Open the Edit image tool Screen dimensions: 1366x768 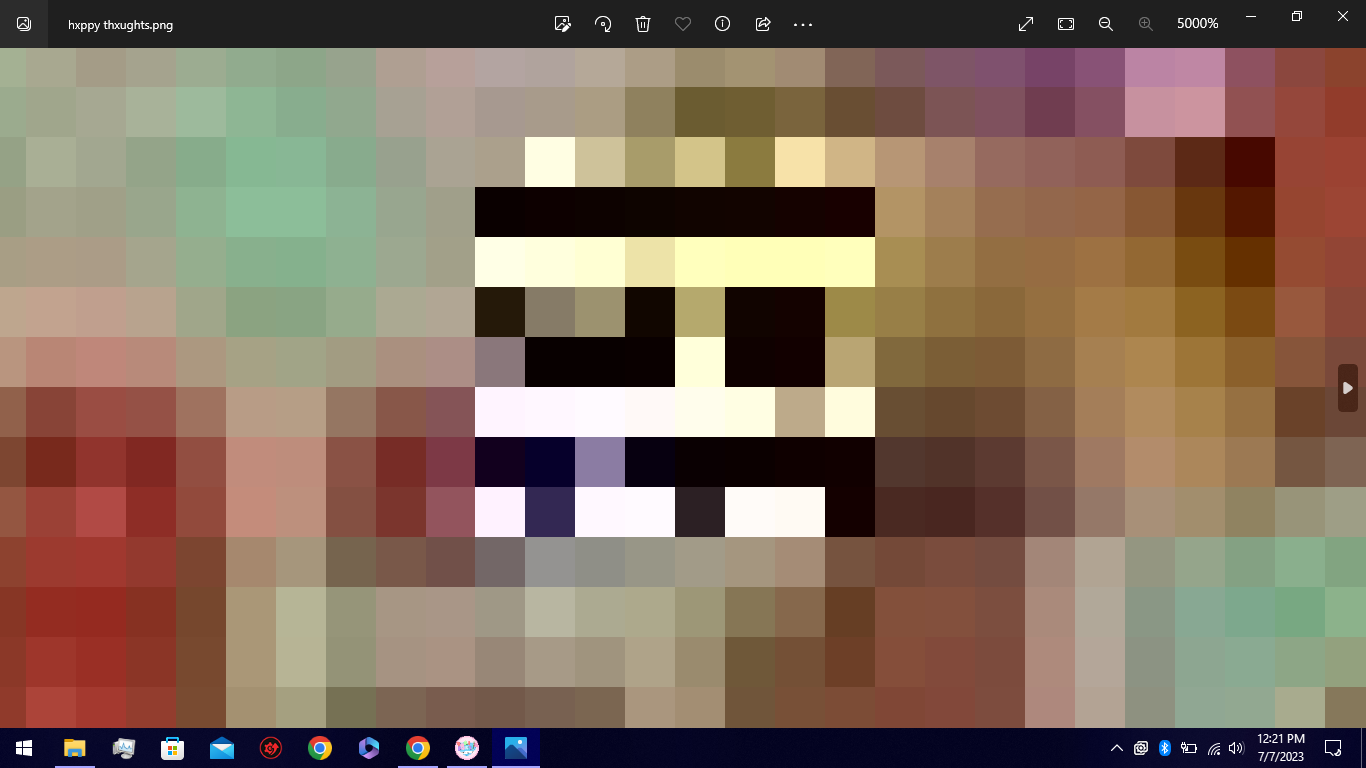pyautogui.click(x=563, y=24)
